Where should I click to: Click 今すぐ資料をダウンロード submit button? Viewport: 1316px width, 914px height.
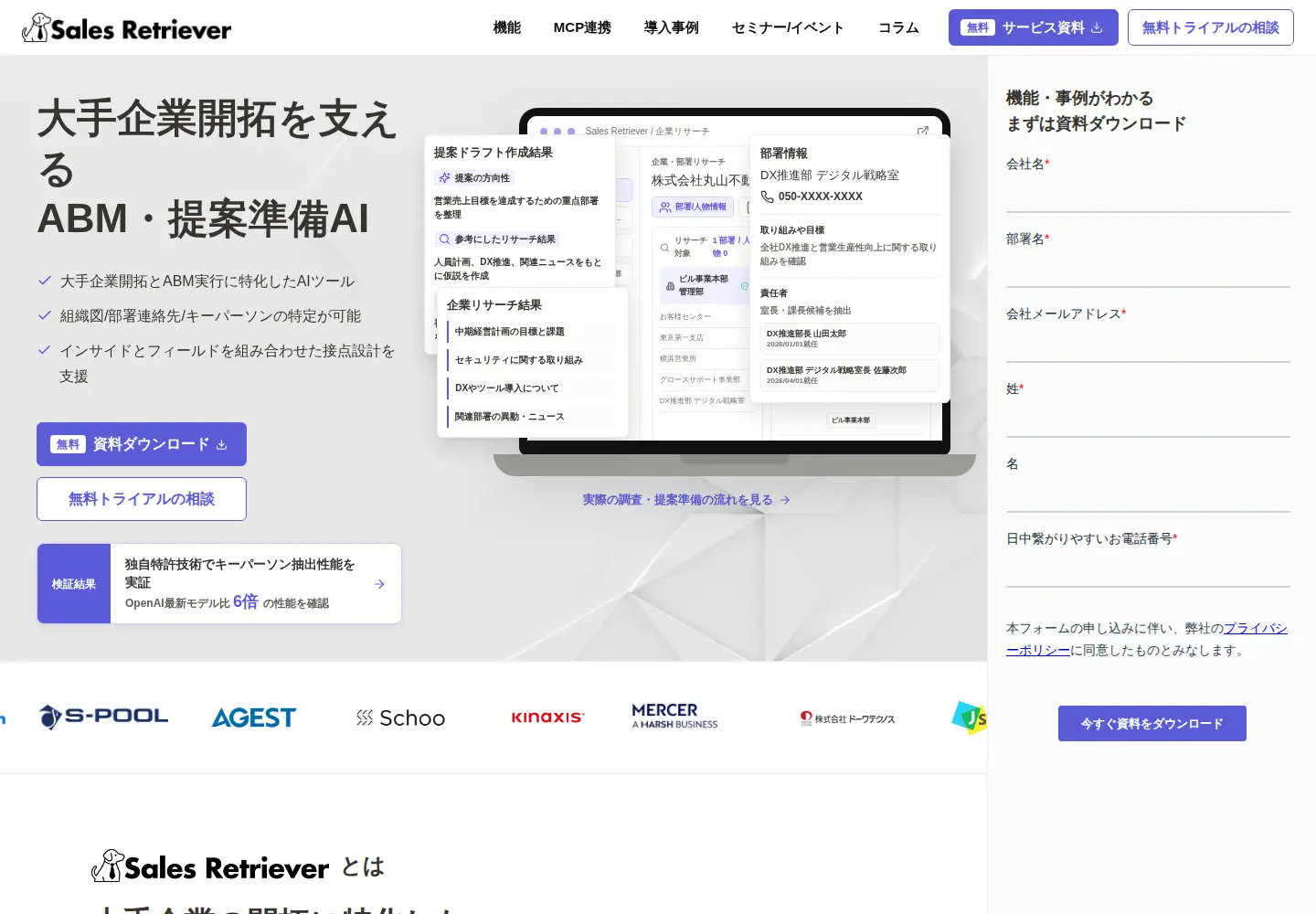1151,724
